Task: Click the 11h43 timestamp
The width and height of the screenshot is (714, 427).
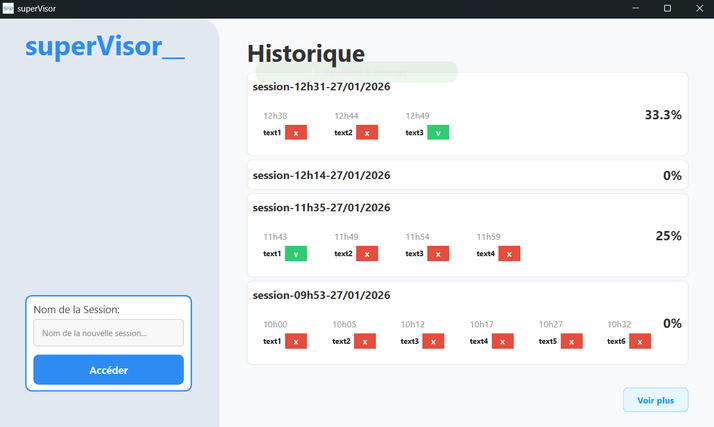Action: coord(275,237)
